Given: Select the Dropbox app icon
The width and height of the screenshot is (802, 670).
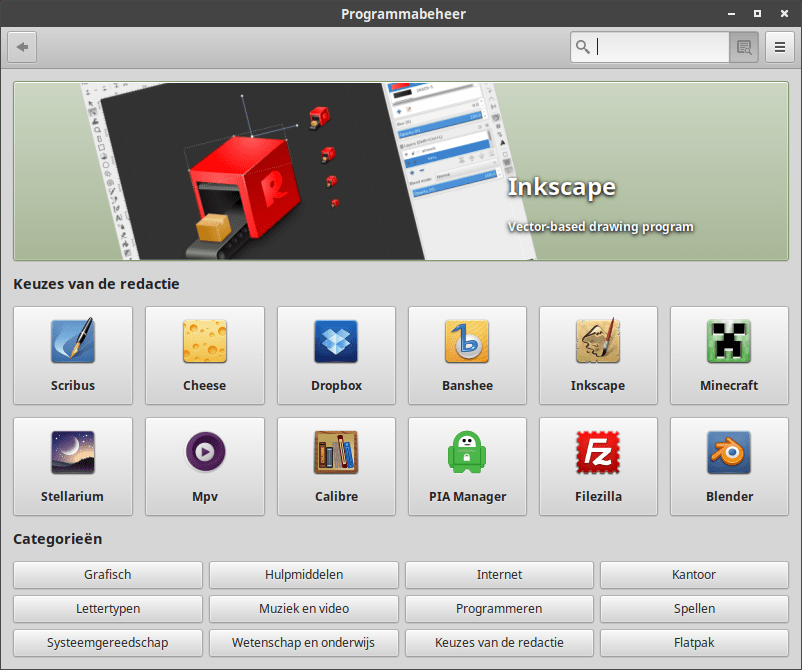Looking at the screenshot, I should coord(336,341).
